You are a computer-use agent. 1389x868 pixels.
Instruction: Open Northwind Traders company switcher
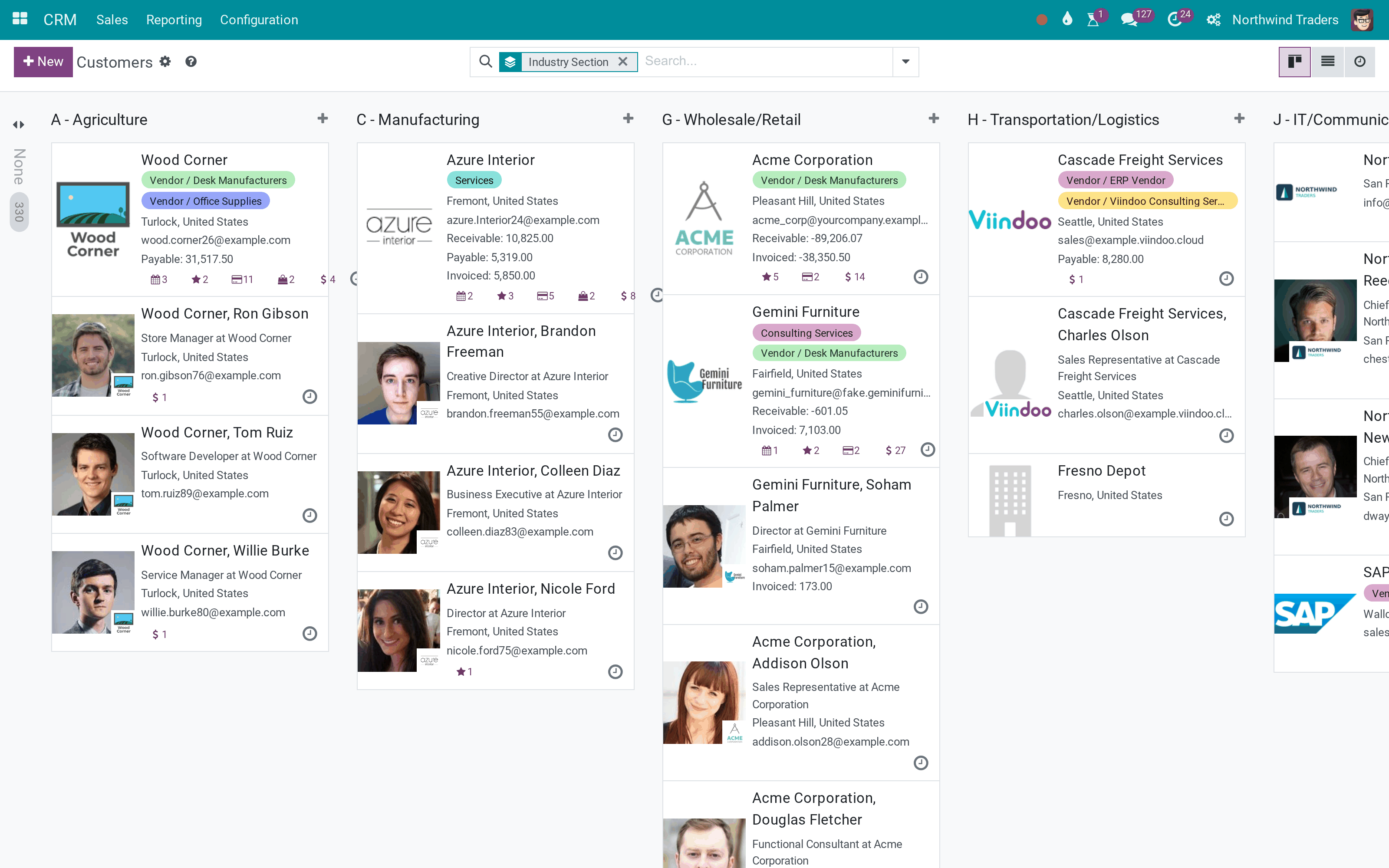[x=1285, y=20]
